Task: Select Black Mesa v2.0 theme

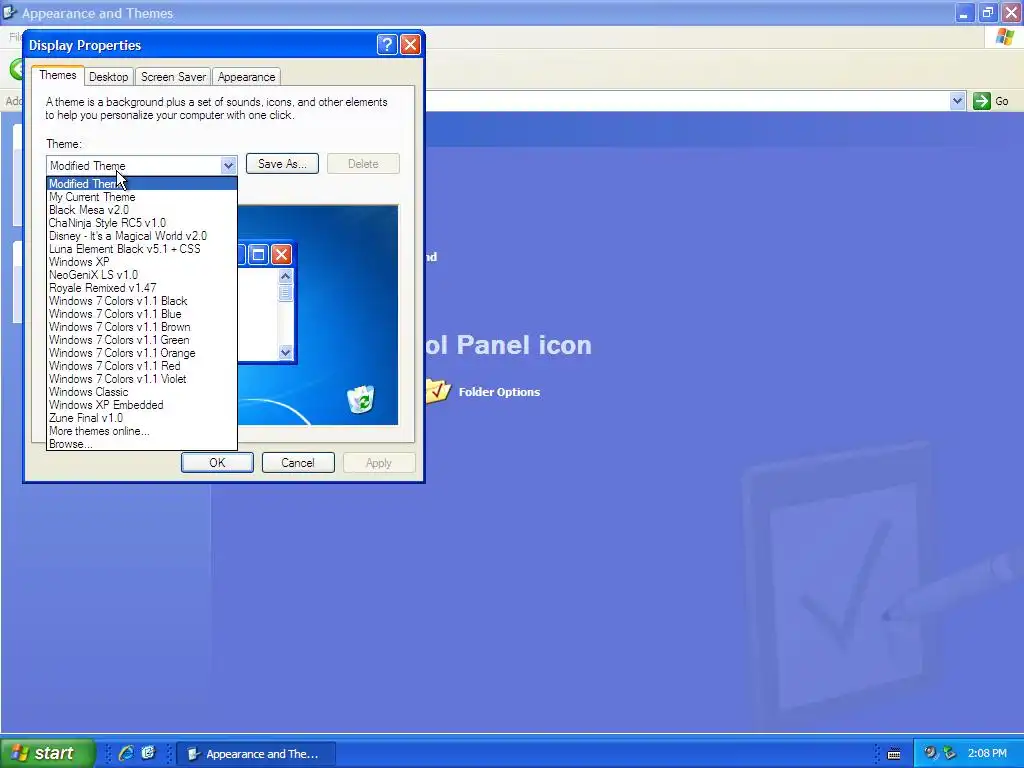Action: point(142,210)
